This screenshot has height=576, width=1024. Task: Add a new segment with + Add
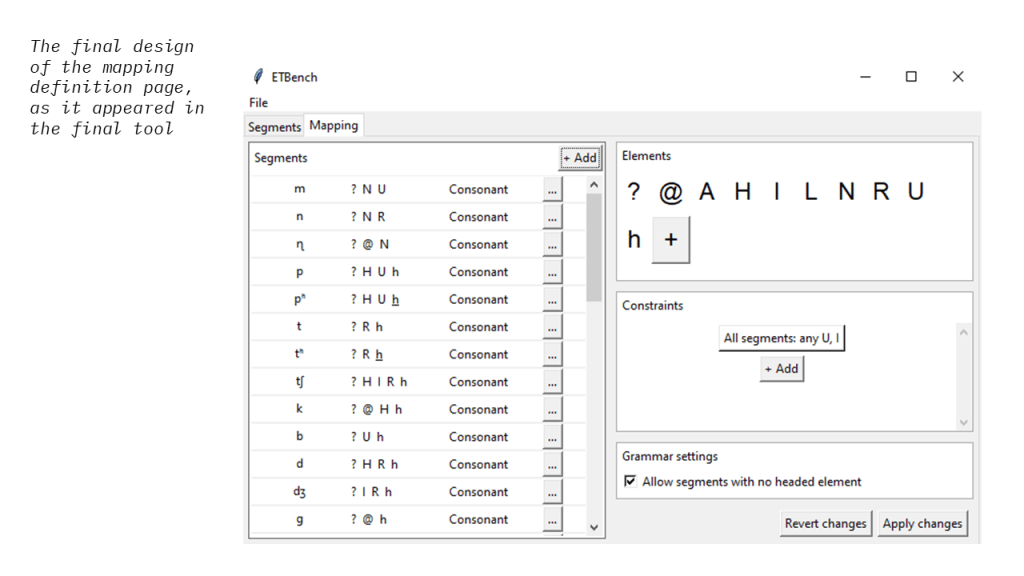pyautogui.click(x=579, y=158)
